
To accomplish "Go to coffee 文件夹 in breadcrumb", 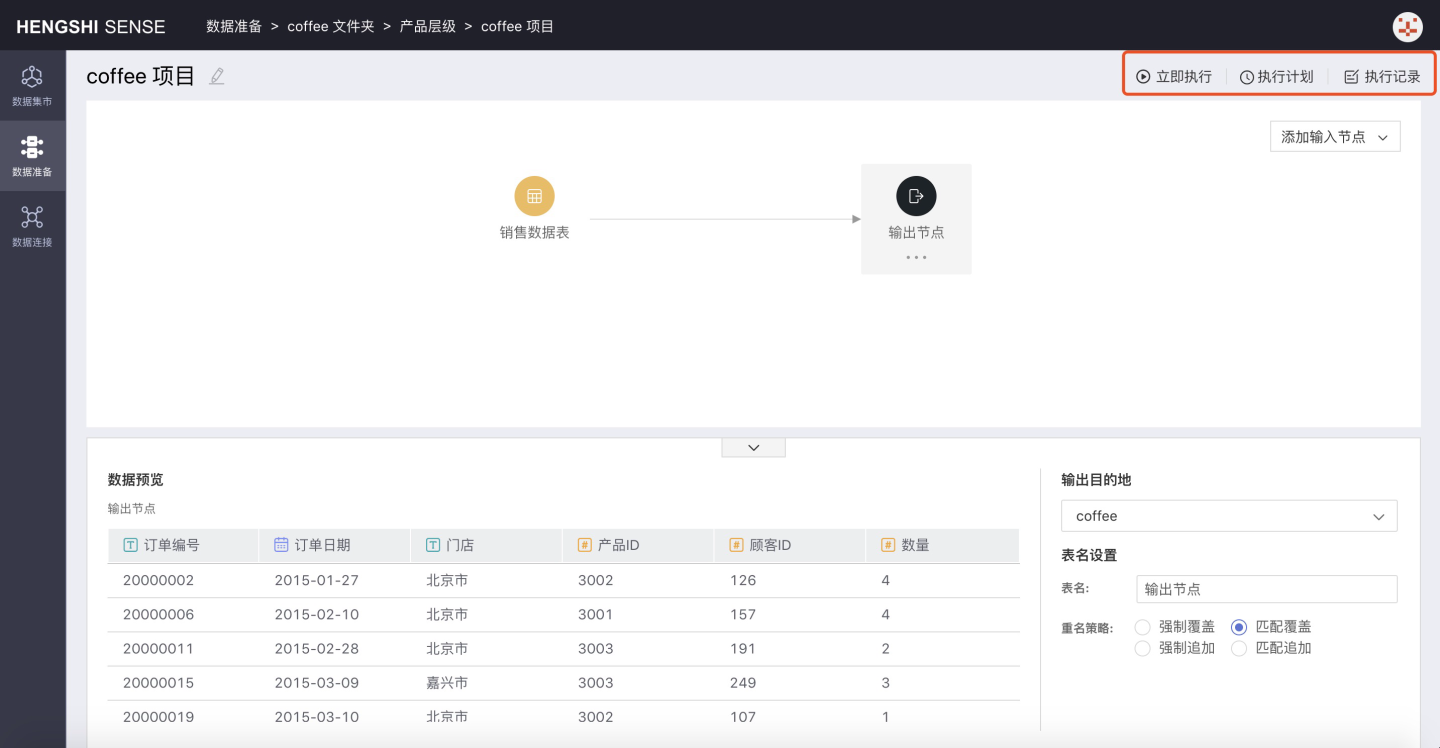I will (x=330, y=27).
